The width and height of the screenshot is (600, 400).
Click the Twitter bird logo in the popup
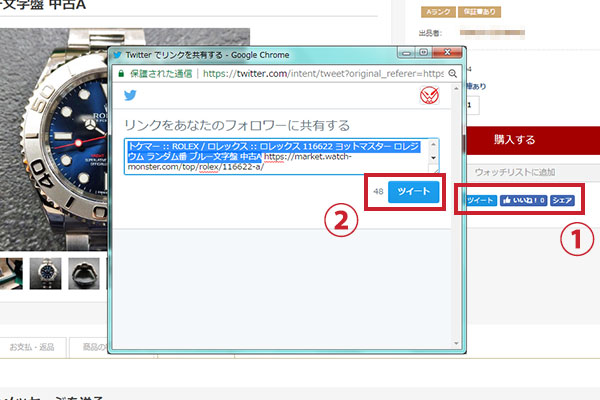pos(130,95)
